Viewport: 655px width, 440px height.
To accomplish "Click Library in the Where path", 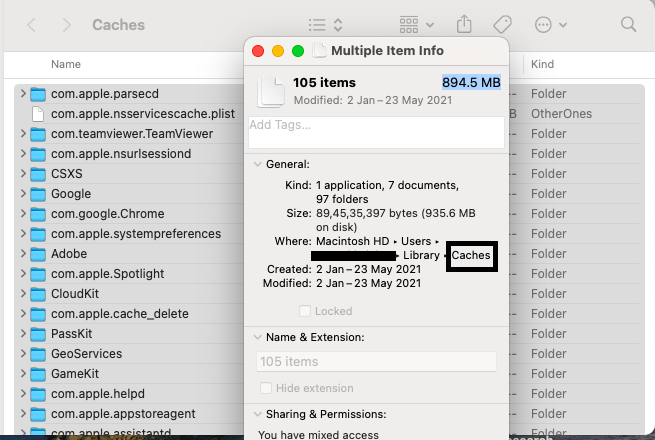I will tap(421, 255).
